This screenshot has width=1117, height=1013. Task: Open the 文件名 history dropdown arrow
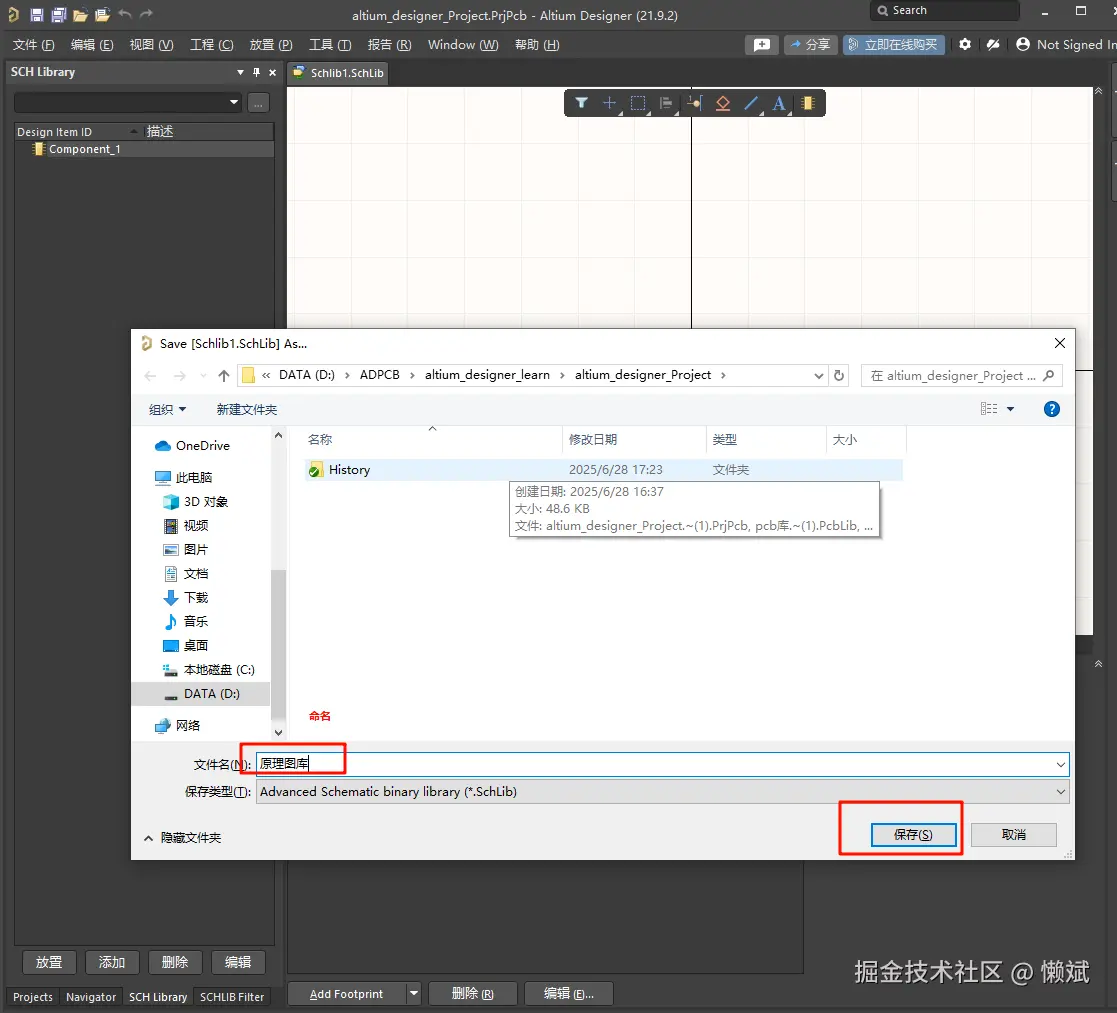1061,764
